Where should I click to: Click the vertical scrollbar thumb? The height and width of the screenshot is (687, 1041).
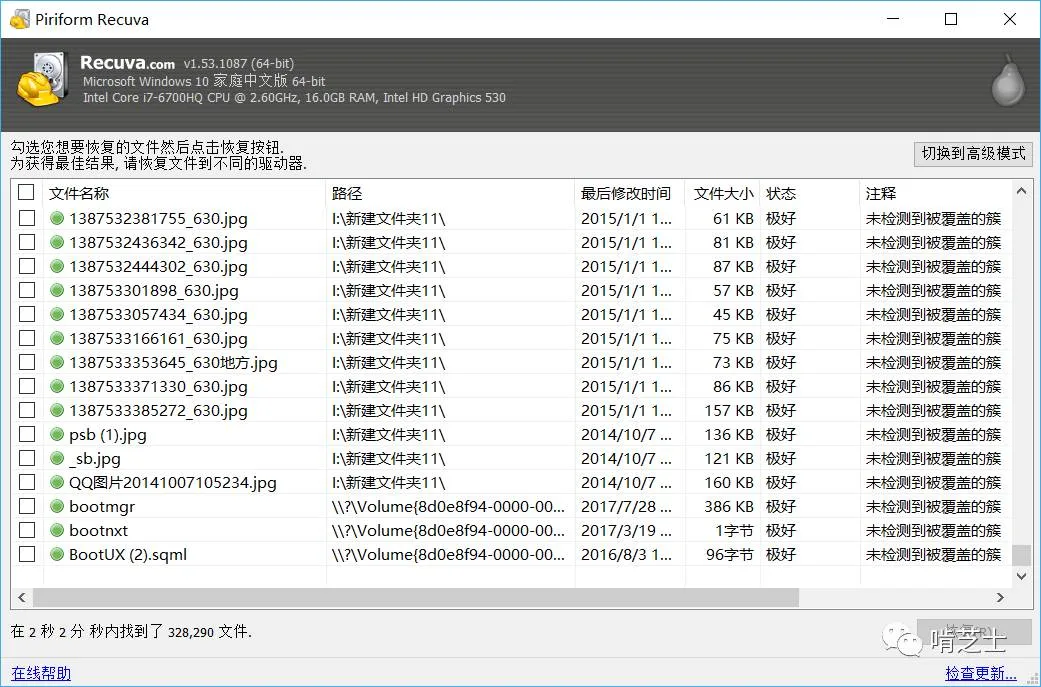coord(1022,555)
